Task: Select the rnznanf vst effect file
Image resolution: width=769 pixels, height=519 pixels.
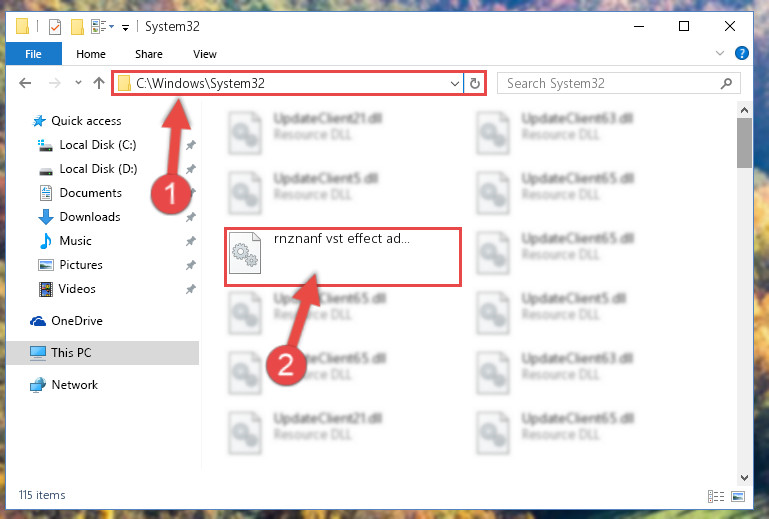Action: (343, 257)
